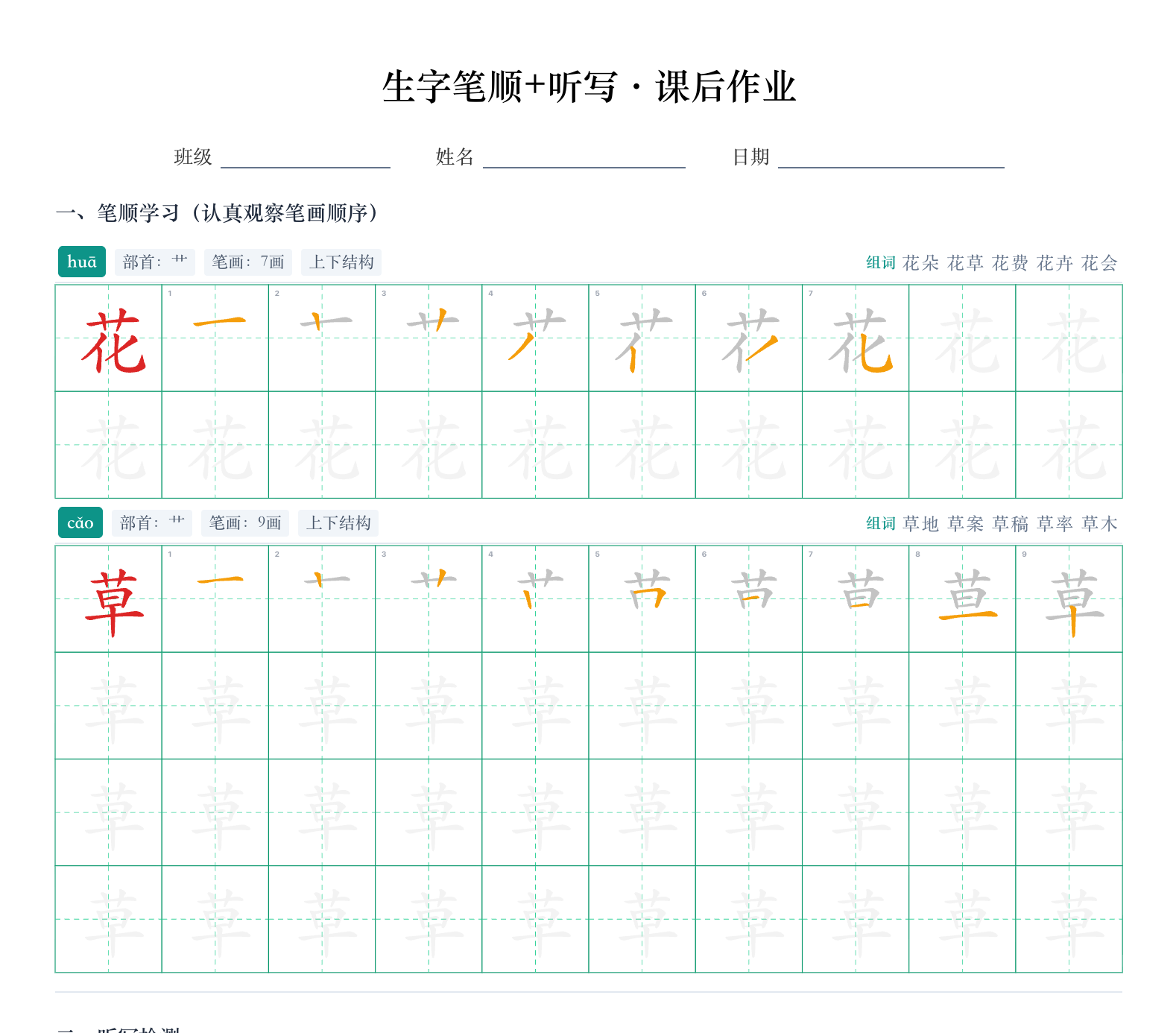
Task: Click stroke step 5 of 花
Action: 642,338
